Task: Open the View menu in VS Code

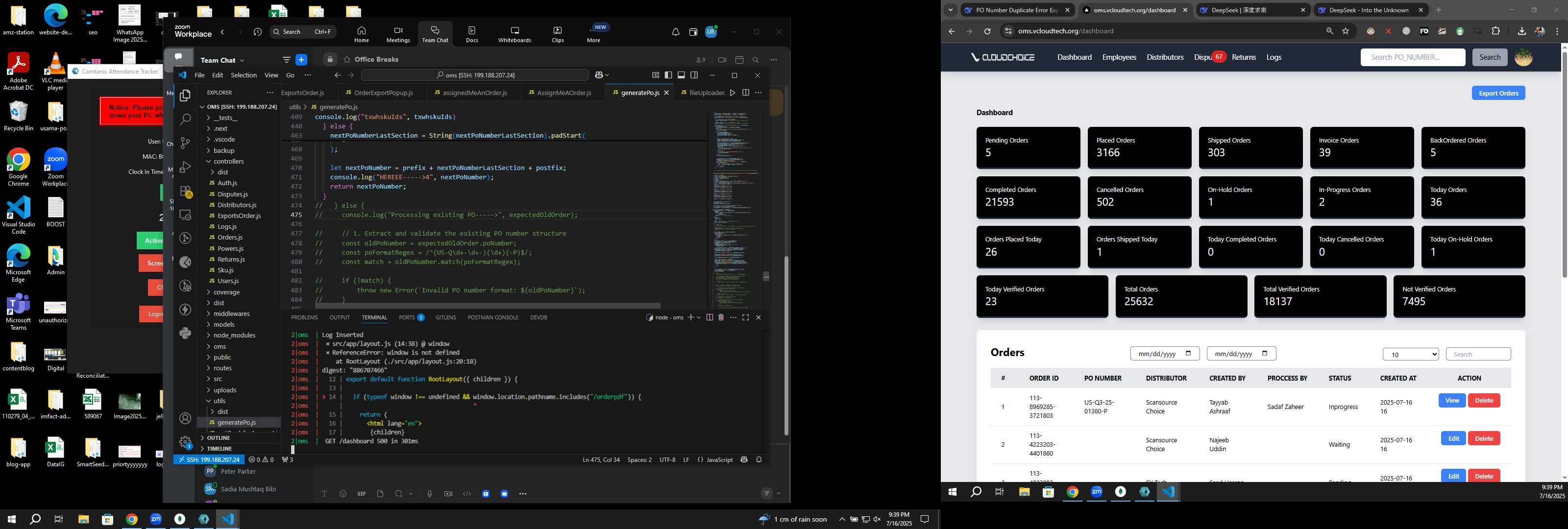Action: (x=271, y=75)
